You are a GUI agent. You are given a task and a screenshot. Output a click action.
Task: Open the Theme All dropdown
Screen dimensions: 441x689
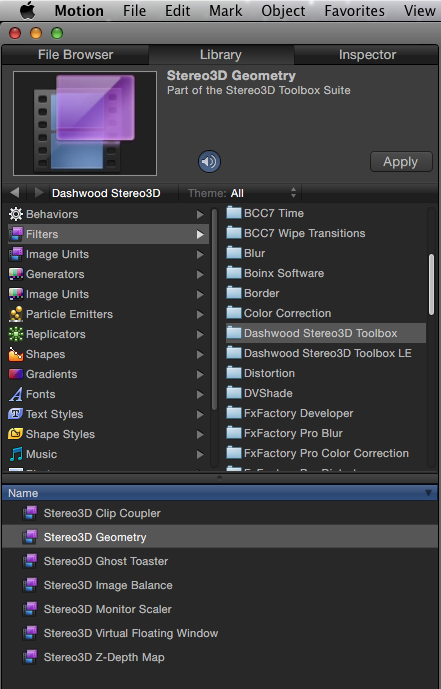coord(241,193)
